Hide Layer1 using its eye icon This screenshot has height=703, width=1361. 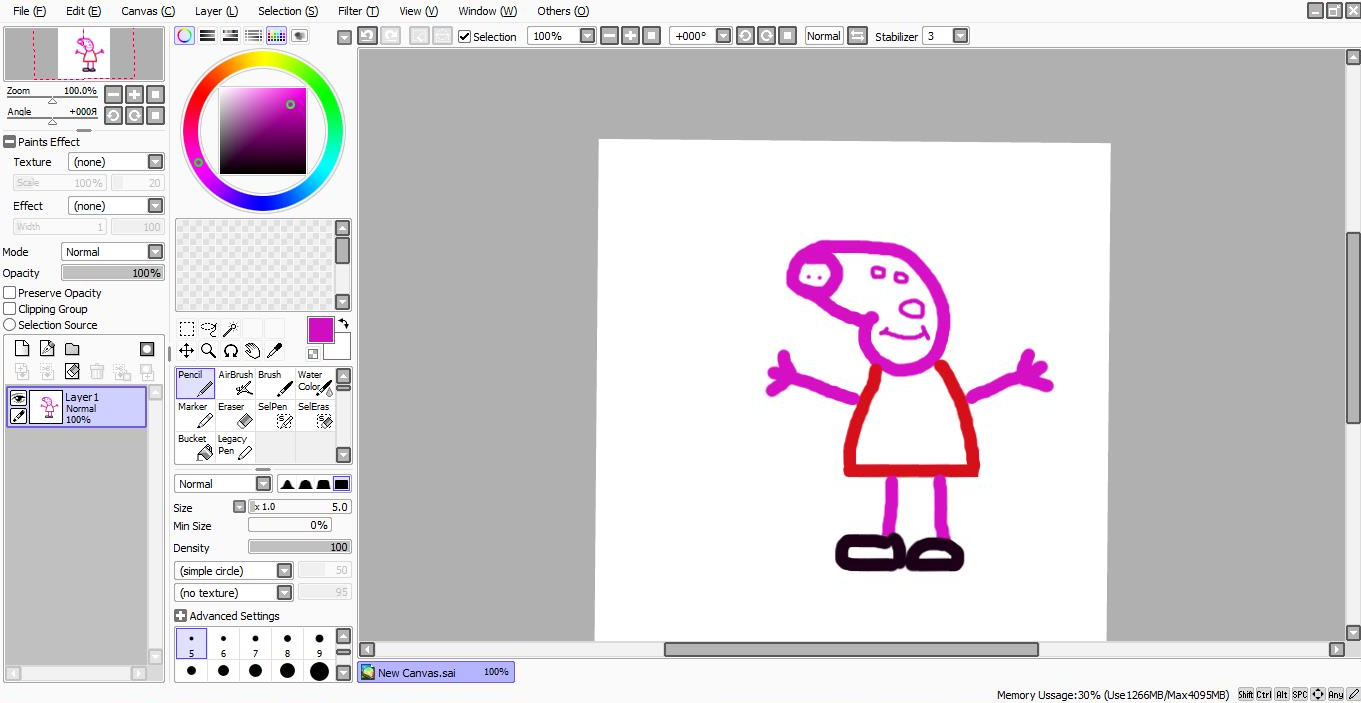coord(18,398)
